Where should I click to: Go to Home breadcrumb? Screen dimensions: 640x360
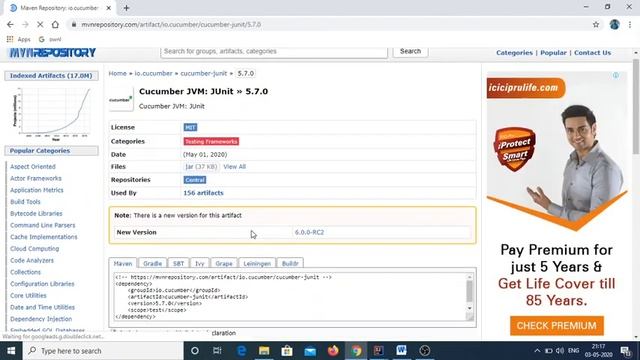tap(118, 73)
